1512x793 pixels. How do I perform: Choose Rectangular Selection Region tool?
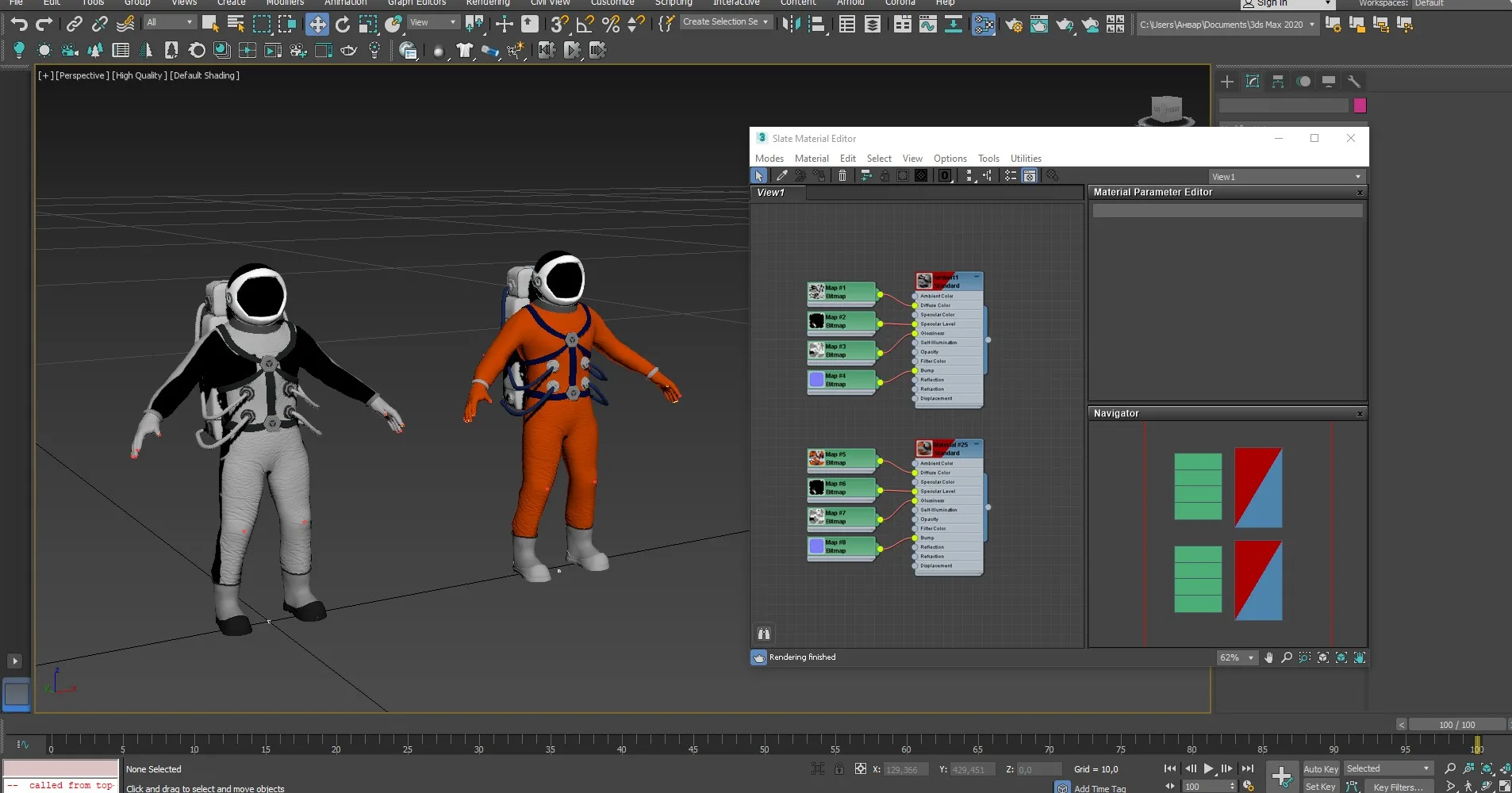(x=262, y=24)
